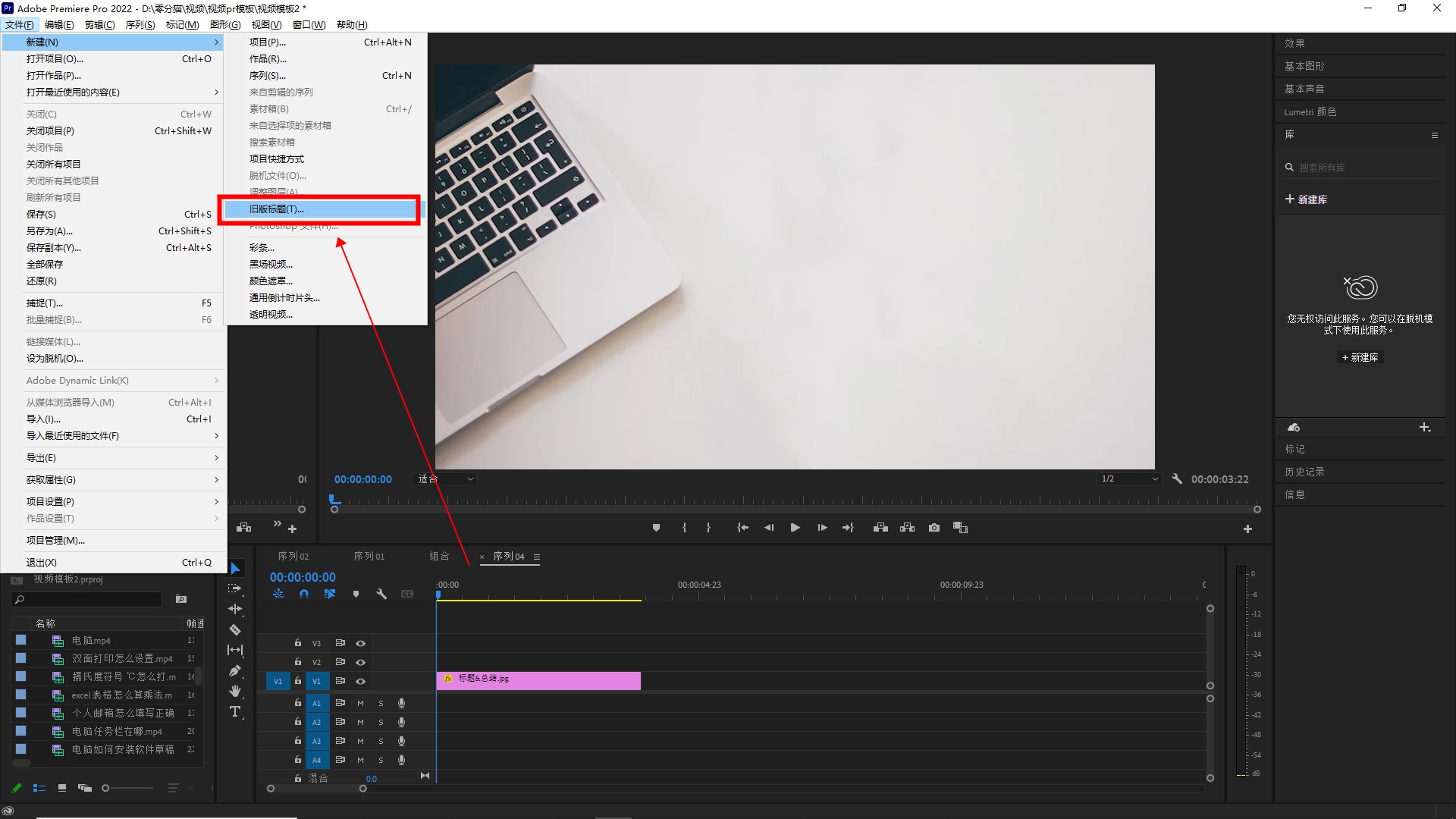Open the 1/2 playback resolution dropdown
This screenshot has width=1456, height=819.
point(1129,479)
